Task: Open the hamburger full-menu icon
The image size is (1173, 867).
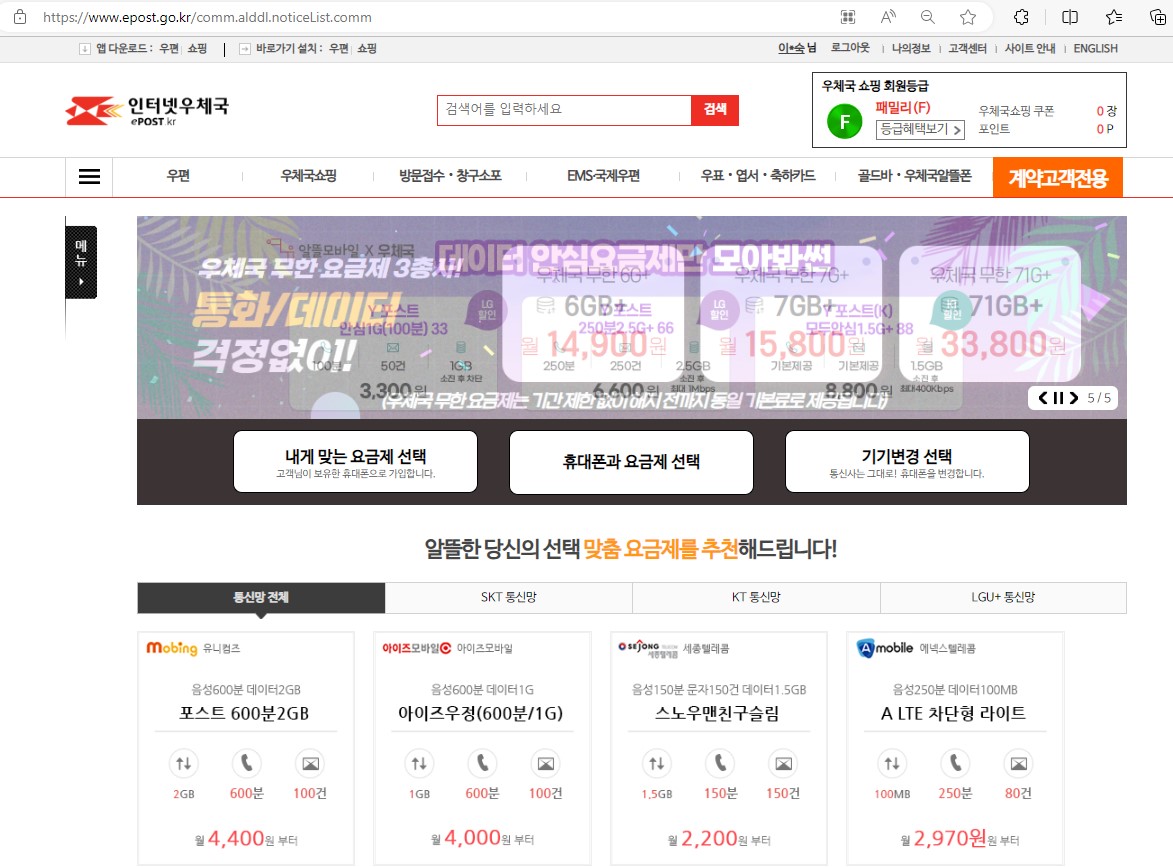Action: tap(89, 177)
